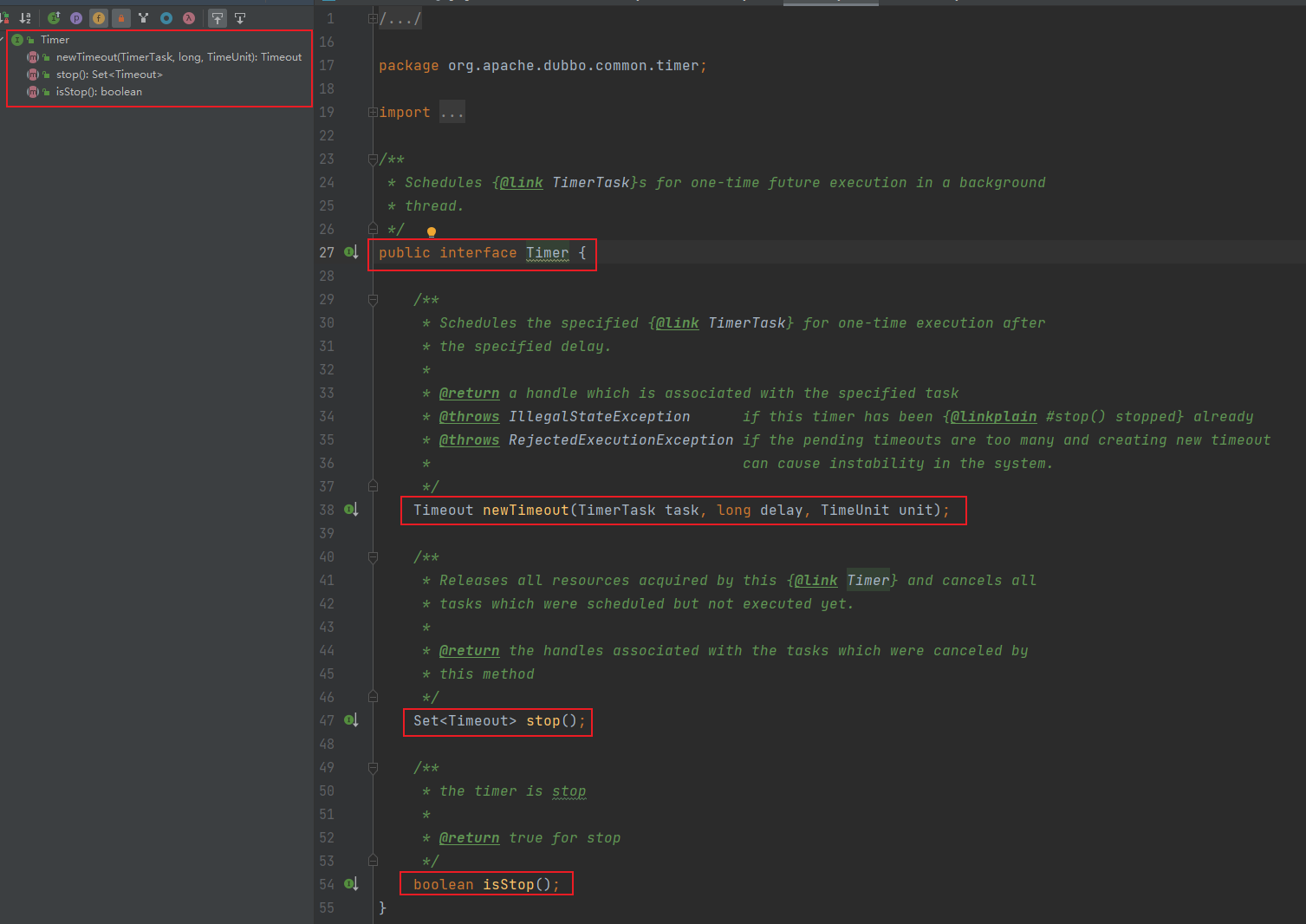Follow the @link Timer on line 41
The width and height of the screenshot is (1306, 924).
coord(868,580)
